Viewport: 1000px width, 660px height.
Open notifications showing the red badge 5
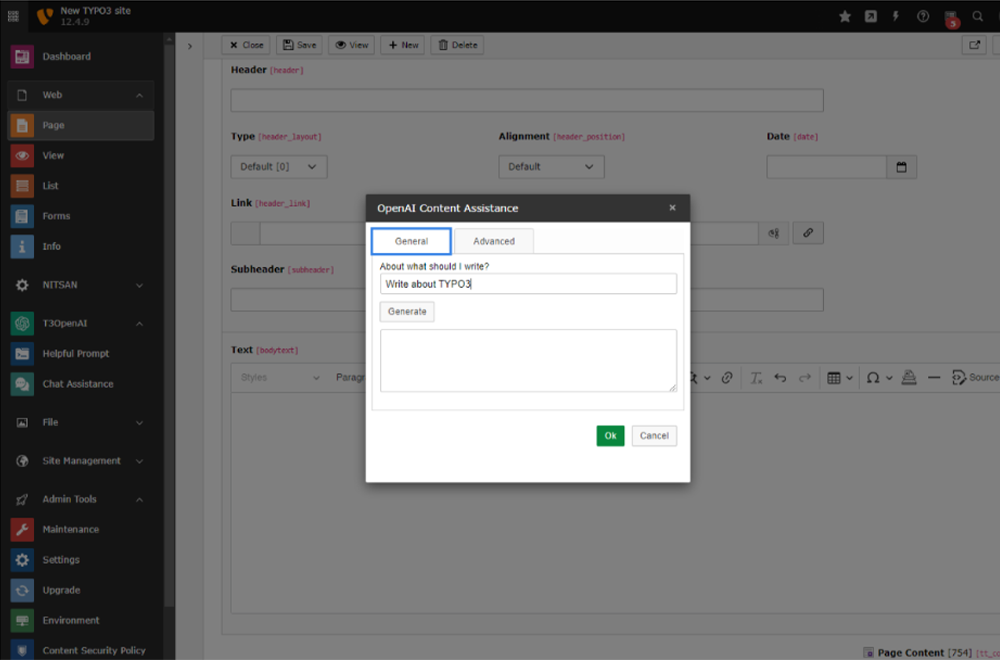coord(951,16)
